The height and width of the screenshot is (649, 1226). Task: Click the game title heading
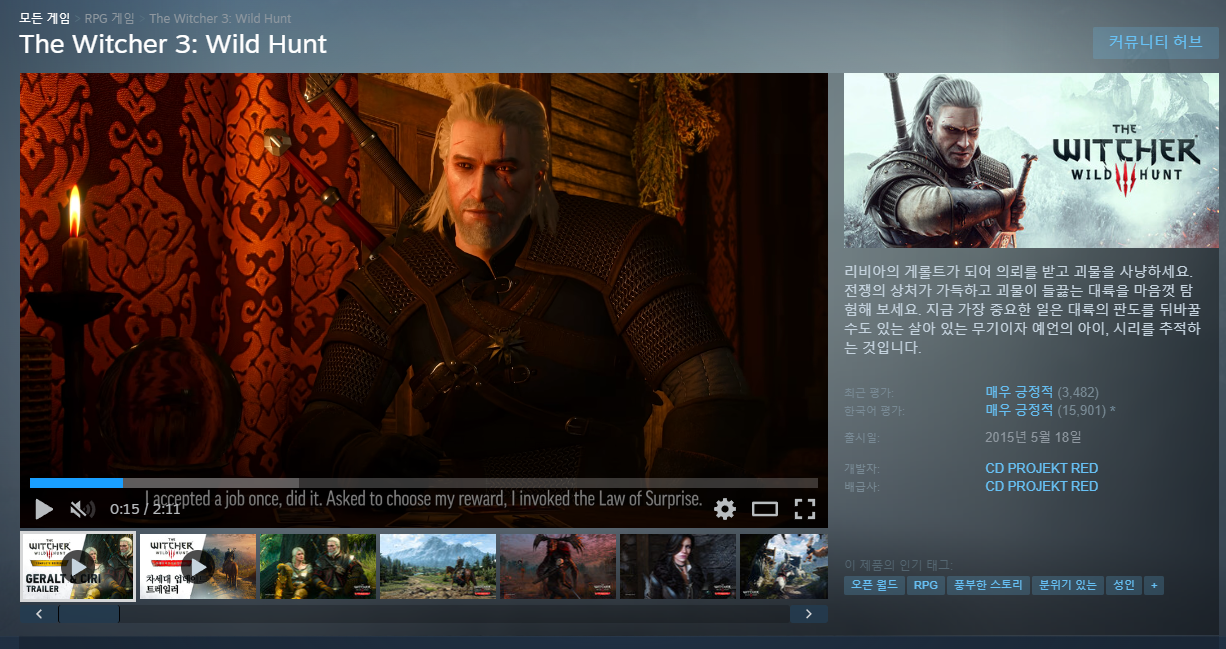[x=173, y=44]
